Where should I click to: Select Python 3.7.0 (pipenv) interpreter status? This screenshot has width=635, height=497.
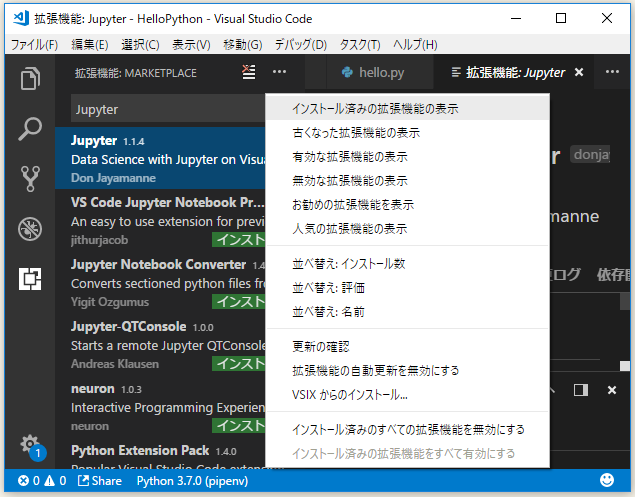(192, 481)
